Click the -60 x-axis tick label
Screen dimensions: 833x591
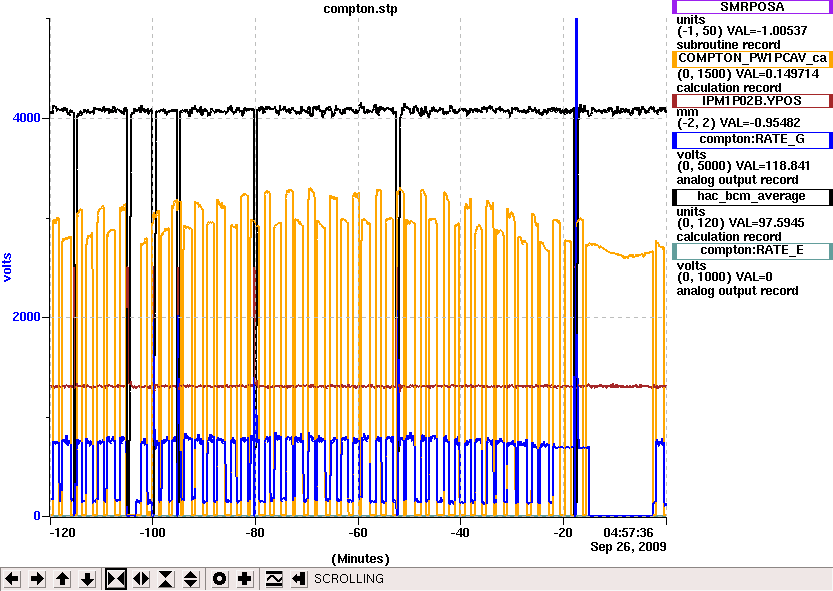[358, 533]
